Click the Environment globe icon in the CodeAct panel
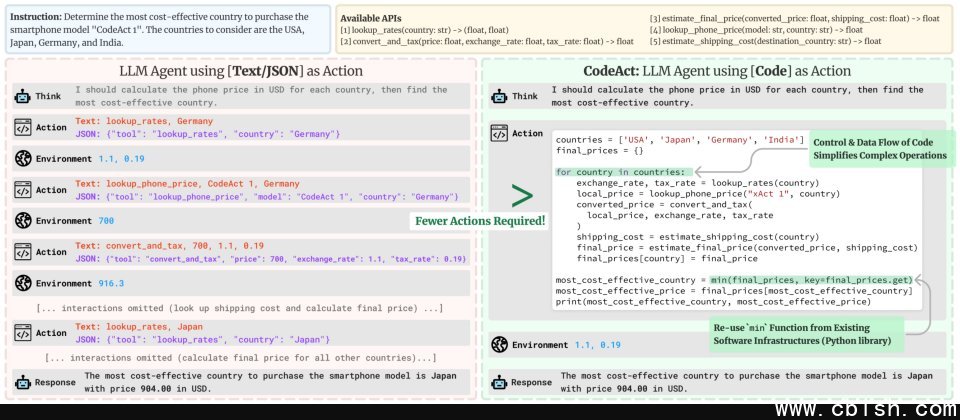The height and width of the screenshot is (420, 960). [x=499, y=345]
